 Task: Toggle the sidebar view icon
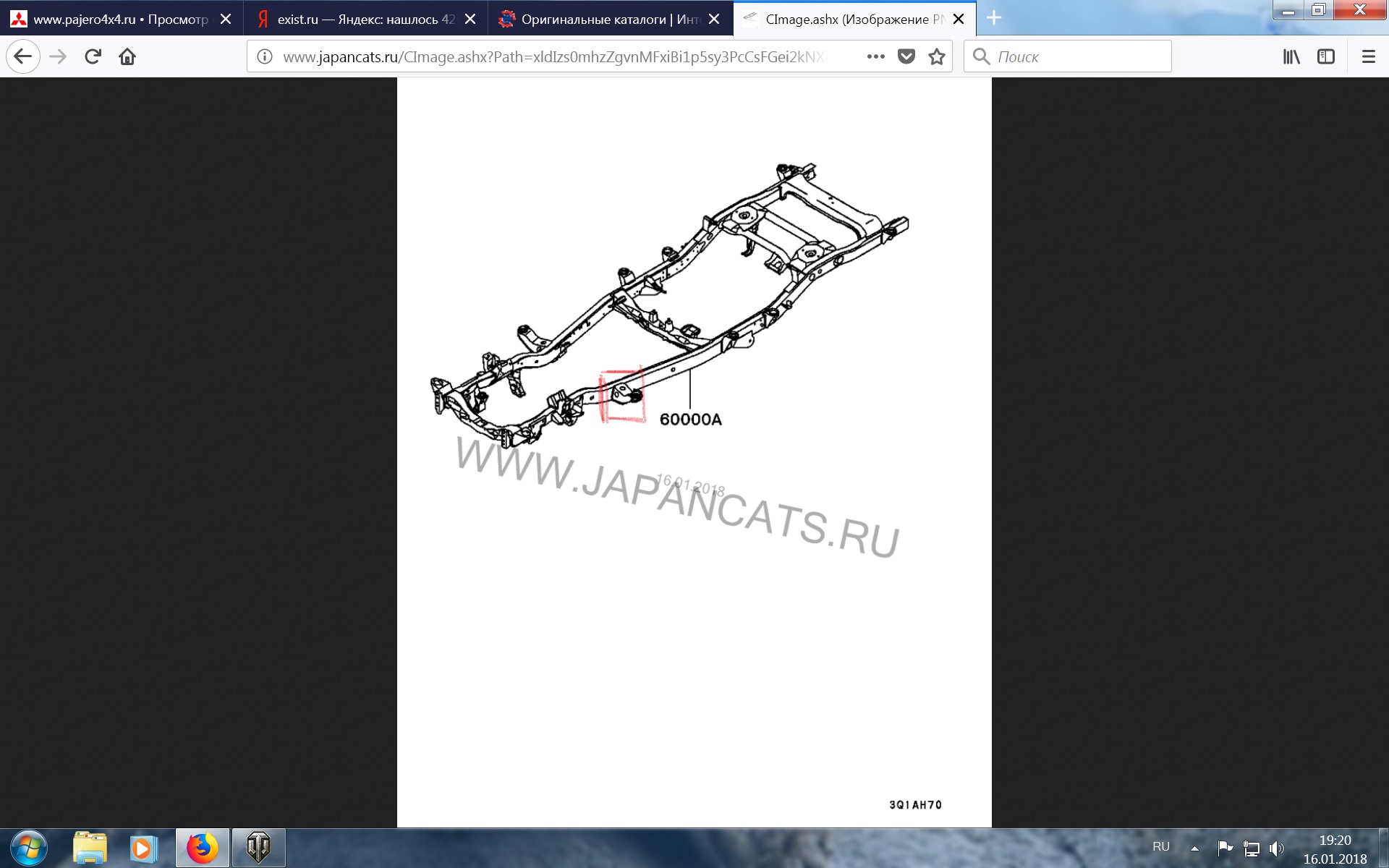[1326, 56]
